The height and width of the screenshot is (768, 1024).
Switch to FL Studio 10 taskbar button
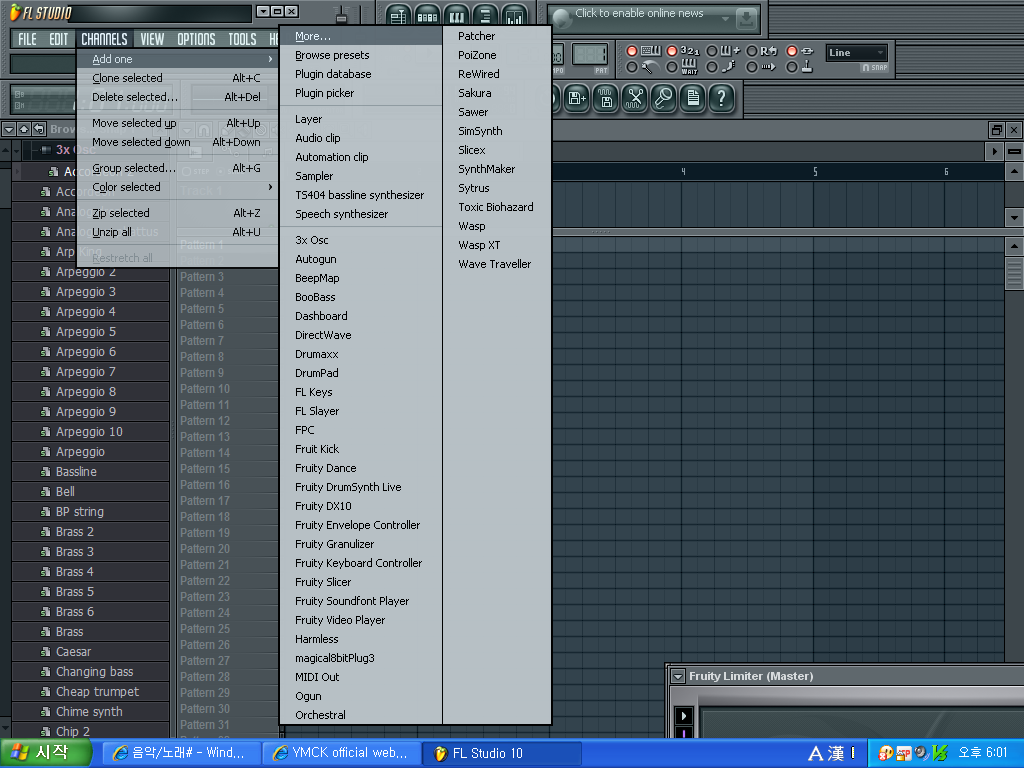tap(502, 753)
